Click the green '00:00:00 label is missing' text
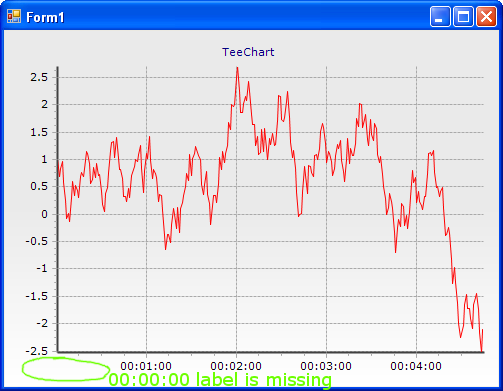The image size is (503, 391). click(220, 380)
